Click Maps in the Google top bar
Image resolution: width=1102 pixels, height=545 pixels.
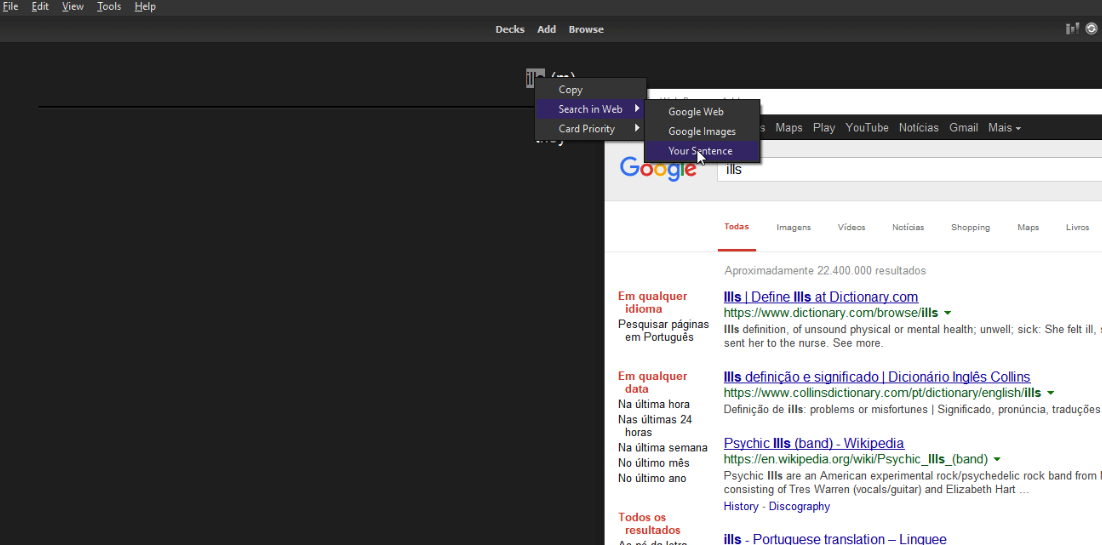(788, 127)
